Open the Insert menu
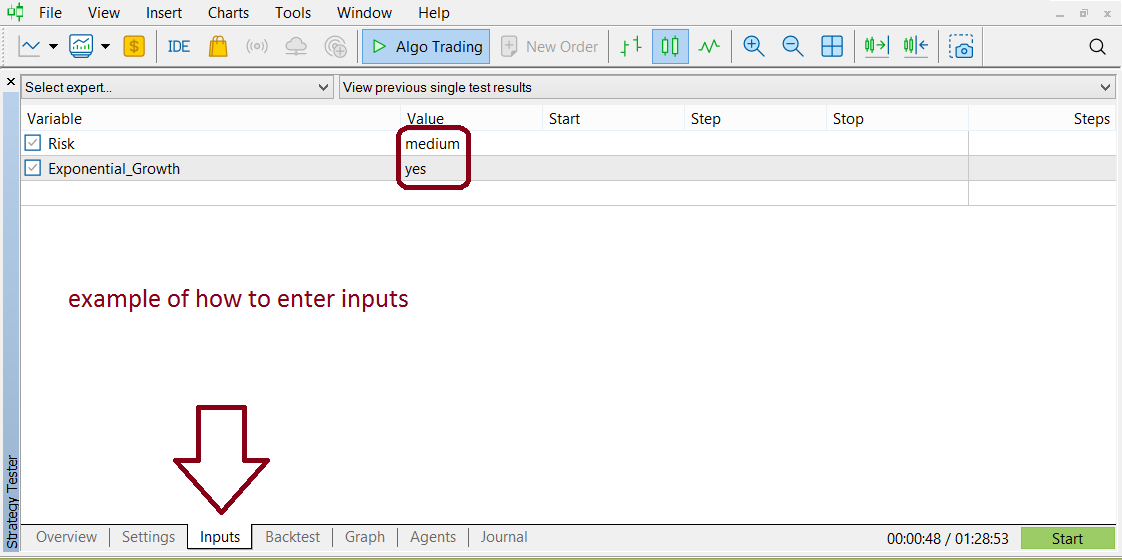Screen dimensions: 1122x560 (x=164, y=13)
